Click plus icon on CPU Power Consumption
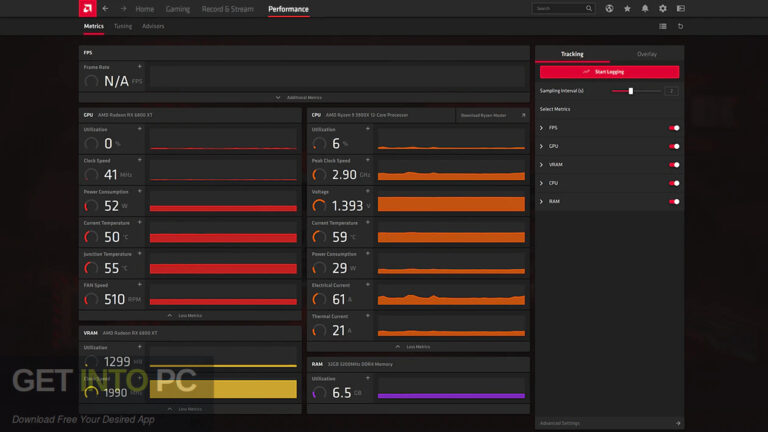Viewport: 768px width, 432px height. [368, 253]
